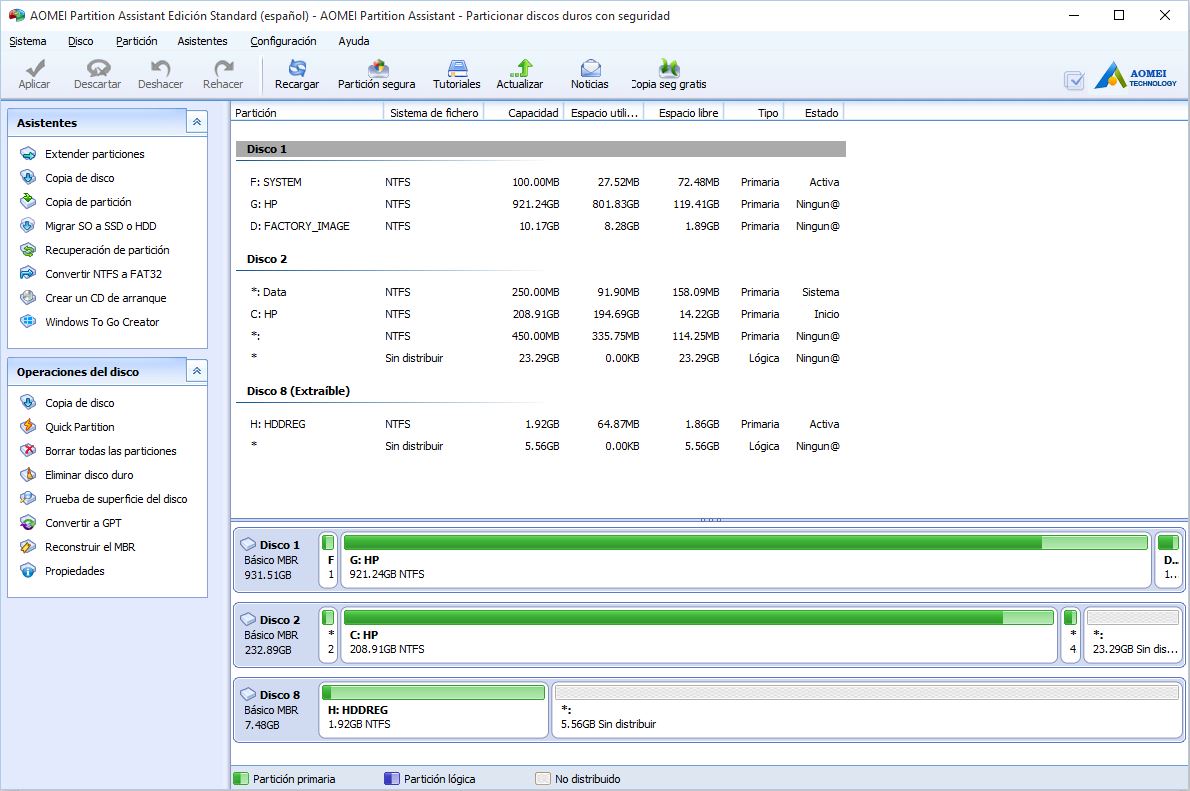Open Crear un CD de arranque
The image size is (1190, 791).
105,298
